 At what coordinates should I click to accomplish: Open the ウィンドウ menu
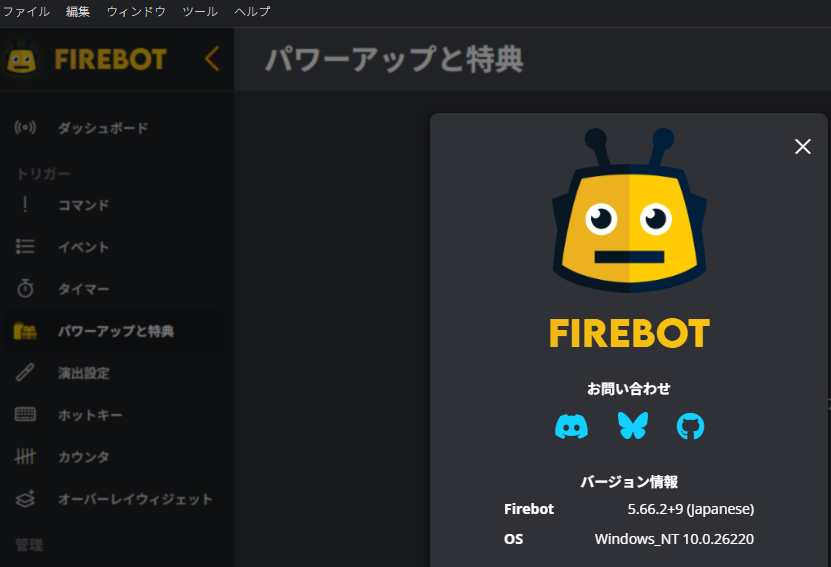click(x=136, y=11)
